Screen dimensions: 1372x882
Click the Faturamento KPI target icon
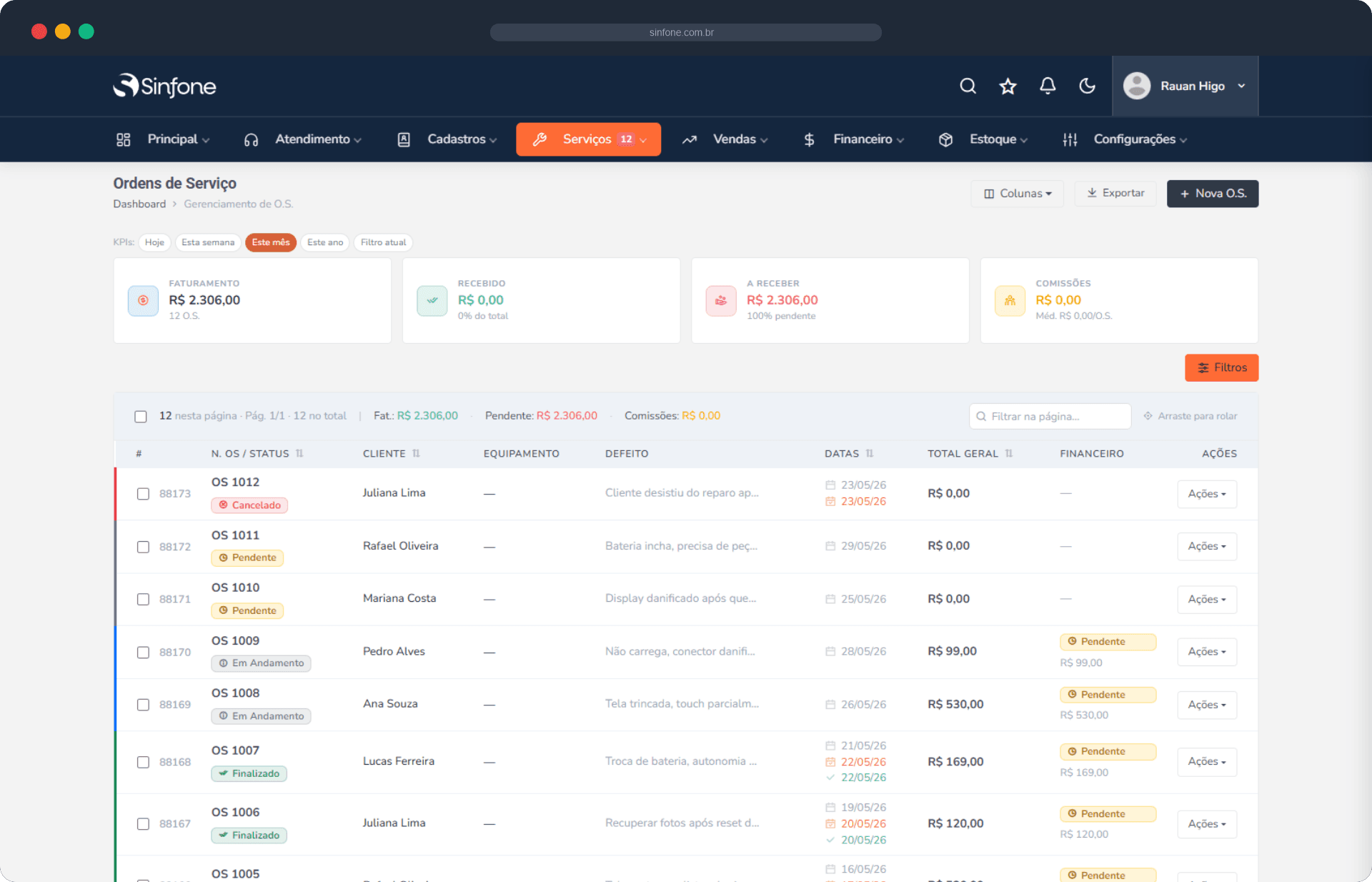click(x=143, y=300)
